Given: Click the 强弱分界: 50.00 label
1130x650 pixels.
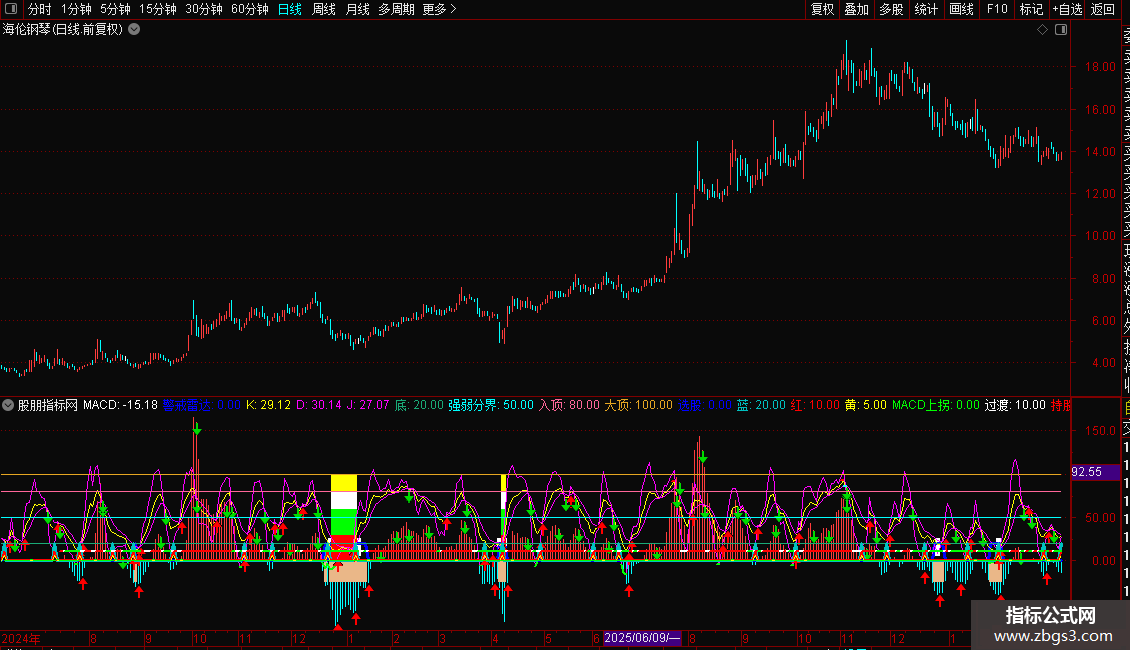Looking at the screenshot, I should 491,405.
